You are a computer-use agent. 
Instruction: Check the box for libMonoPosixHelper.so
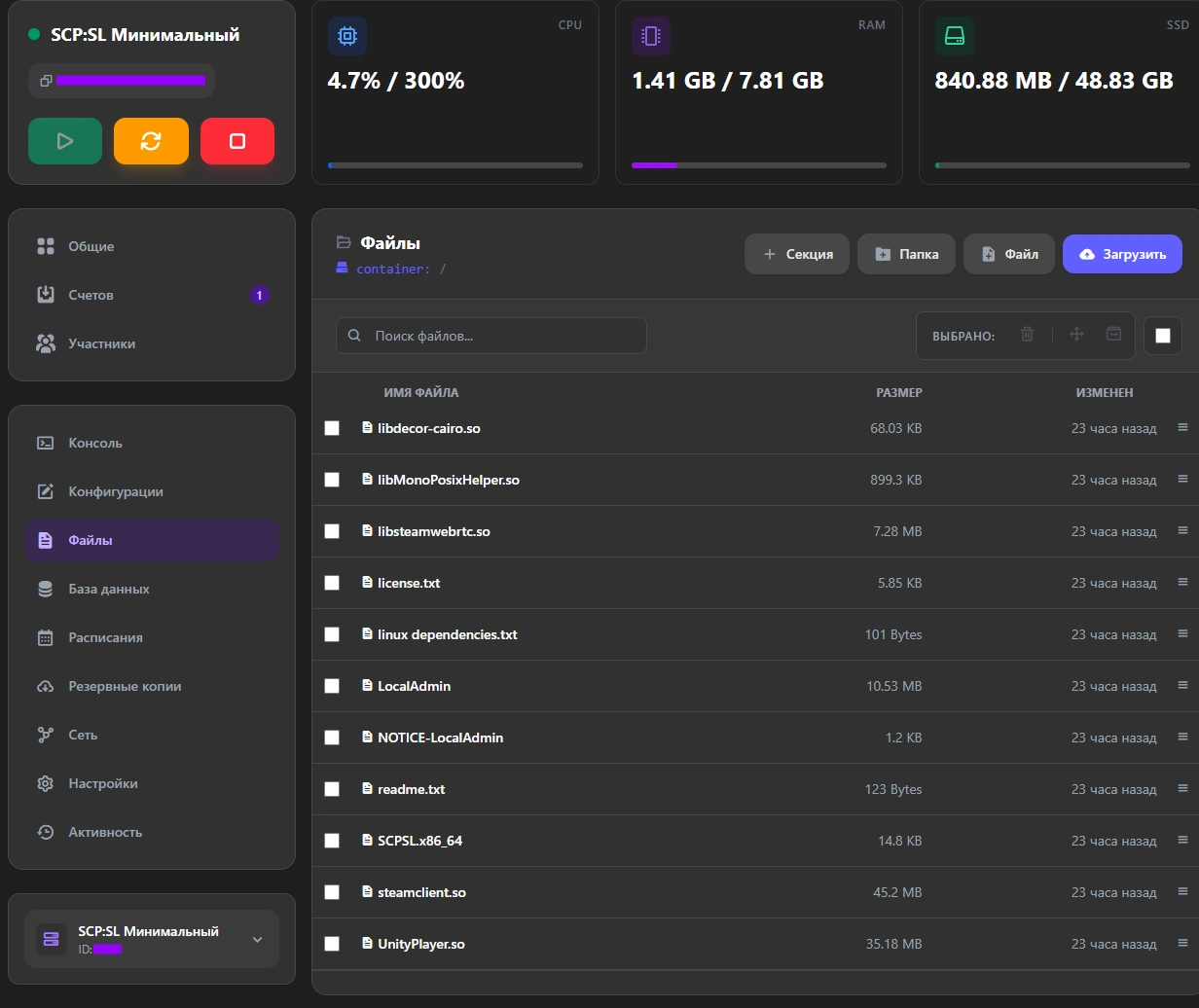(332, 480)
